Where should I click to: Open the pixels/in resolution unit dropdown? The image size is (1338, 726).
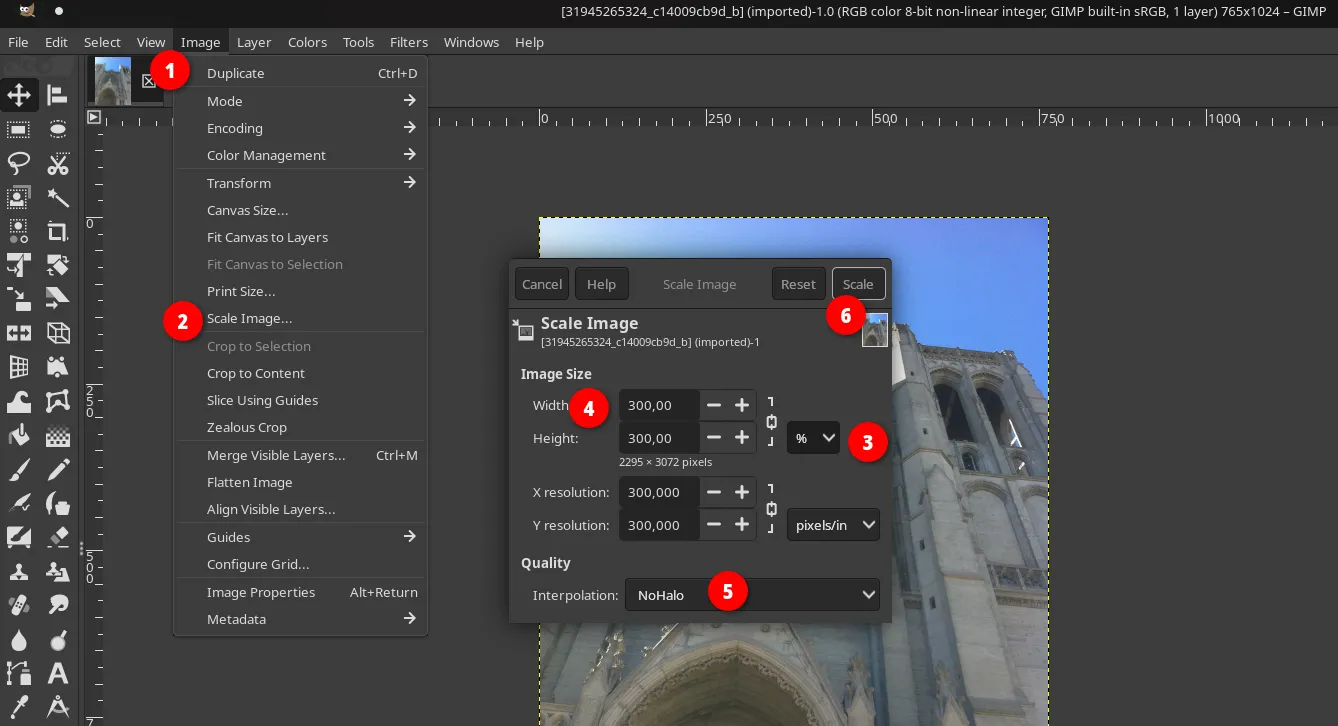pyautogui.click(x=833, y=525)
